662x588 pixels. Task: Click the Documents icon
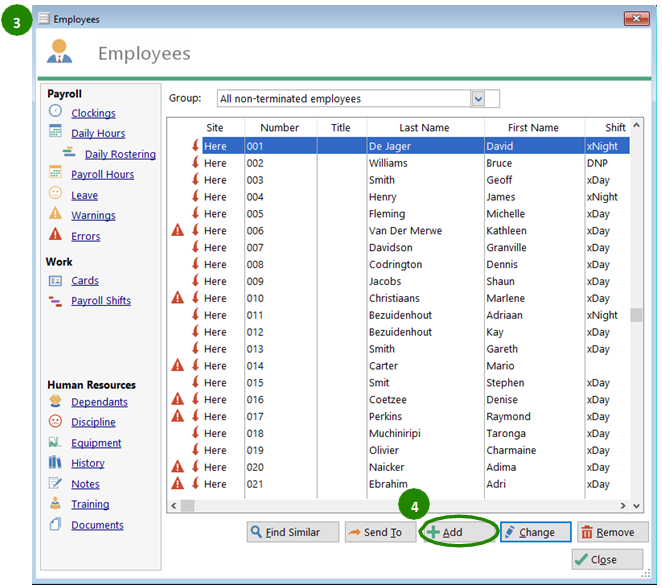(55, 524)
